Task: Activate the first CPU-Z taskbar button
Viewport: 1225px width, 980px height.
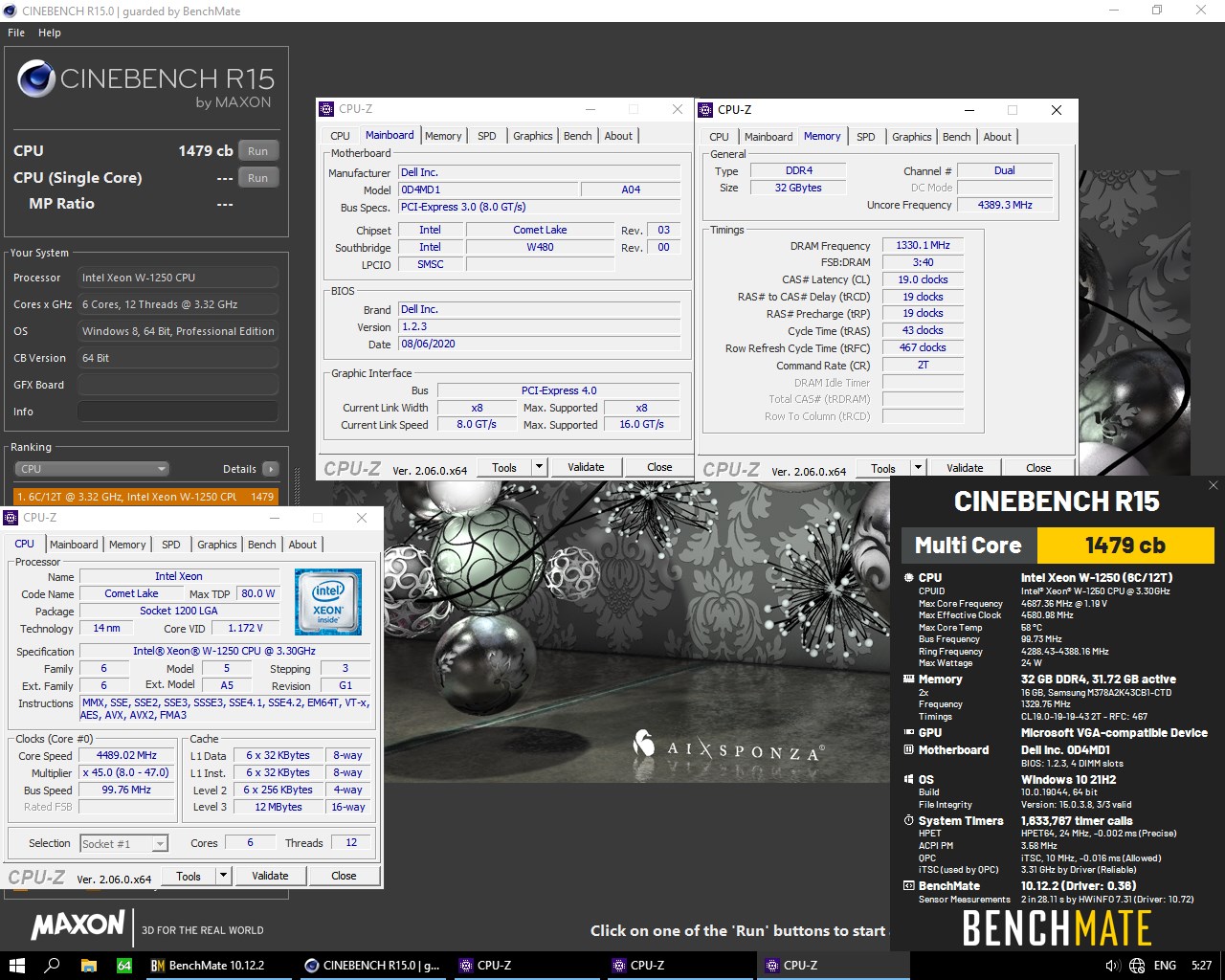Action: coord(526,965)
